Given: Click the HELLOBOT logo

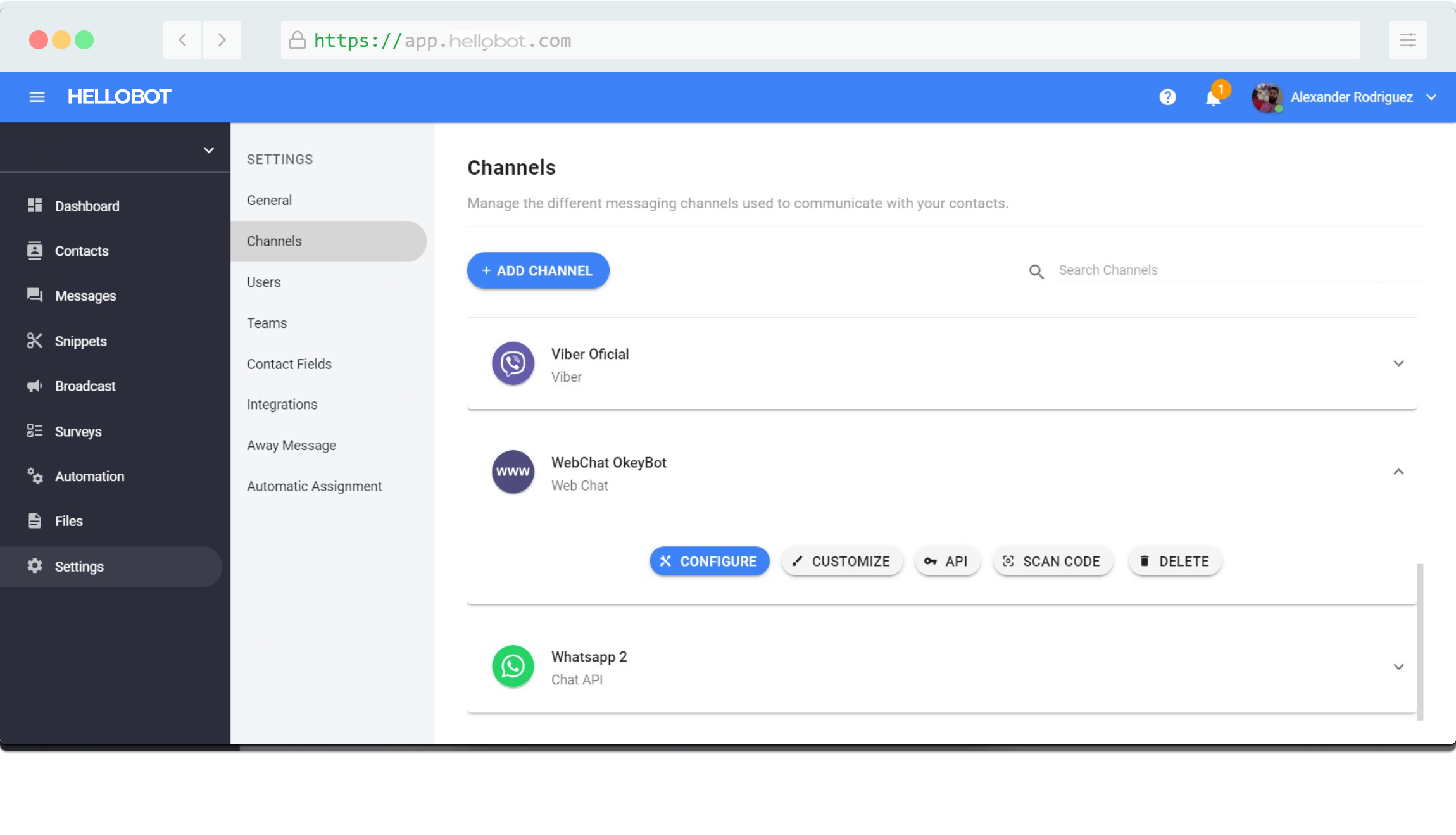Looking at the screenshot, I should [119, 97].
